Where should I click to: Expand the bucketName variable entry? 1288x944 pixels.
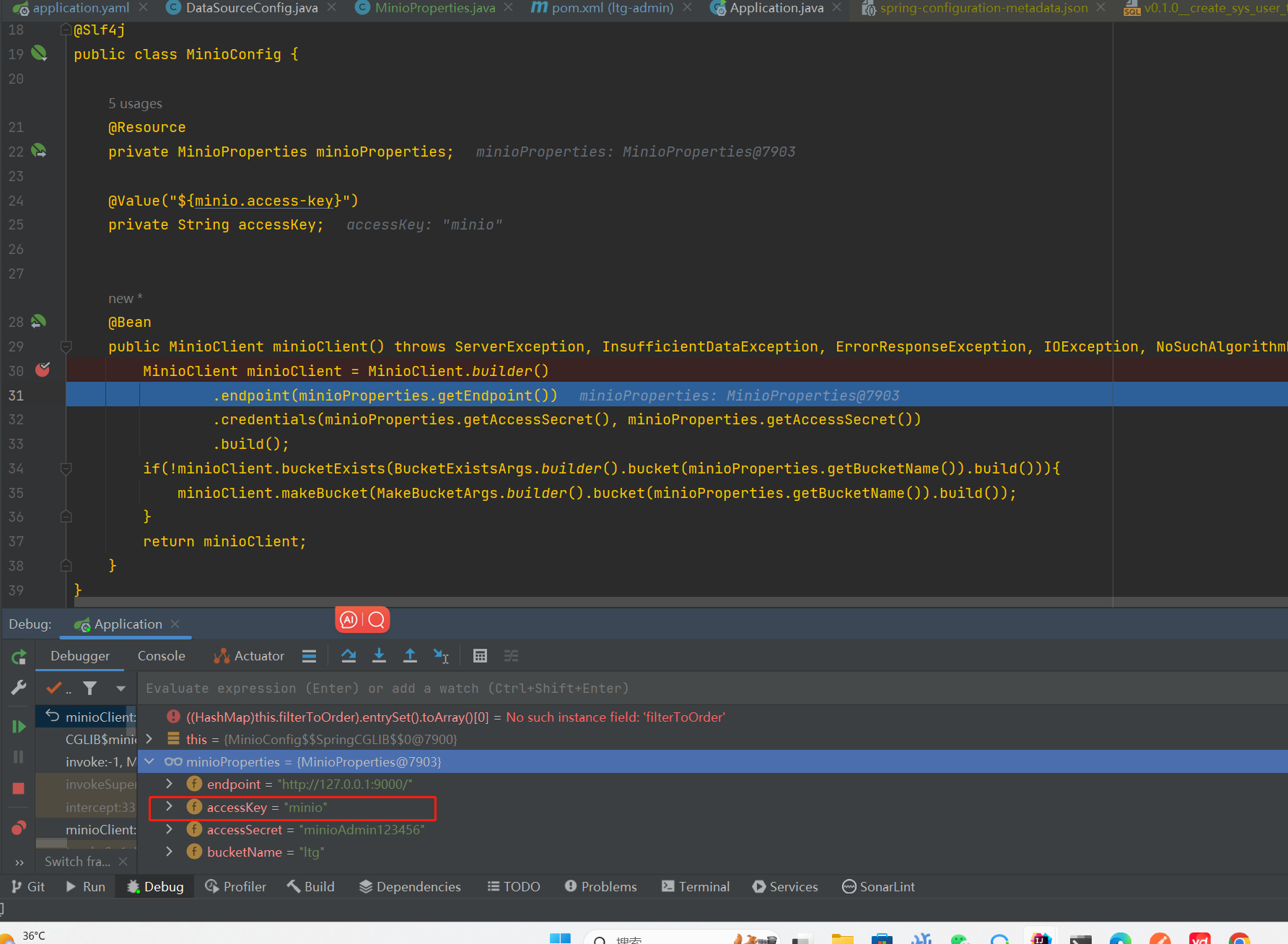169,852
